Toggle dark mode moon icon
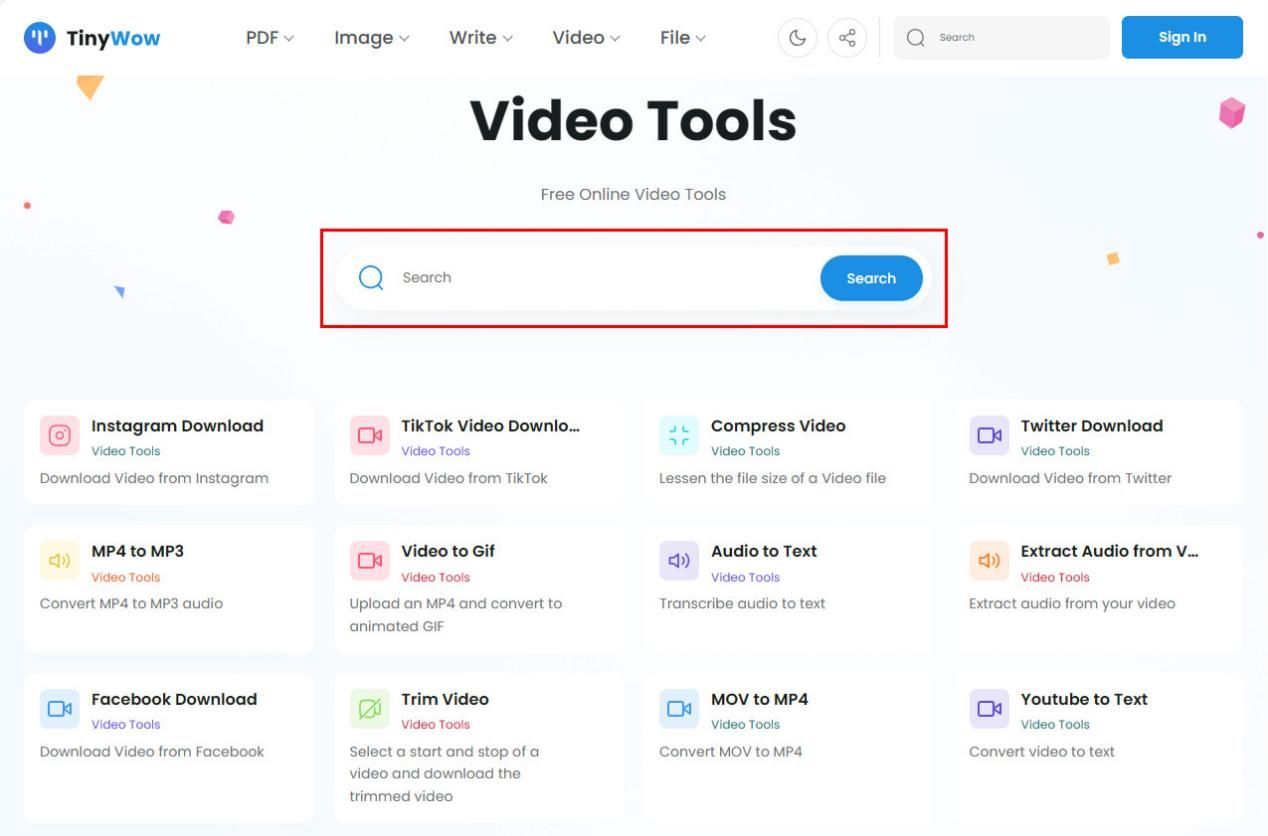The height and width of the screenshot is (836, 1268). click(797, 38)
